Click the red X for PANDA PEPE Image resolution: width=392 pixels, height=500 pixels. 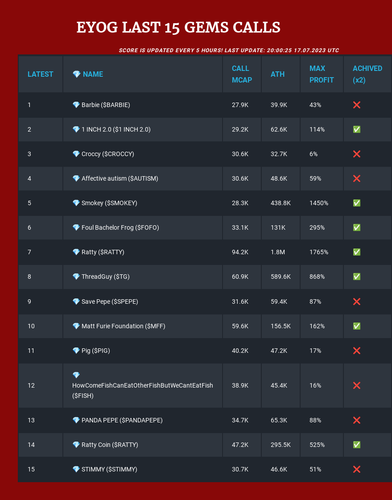356,420
